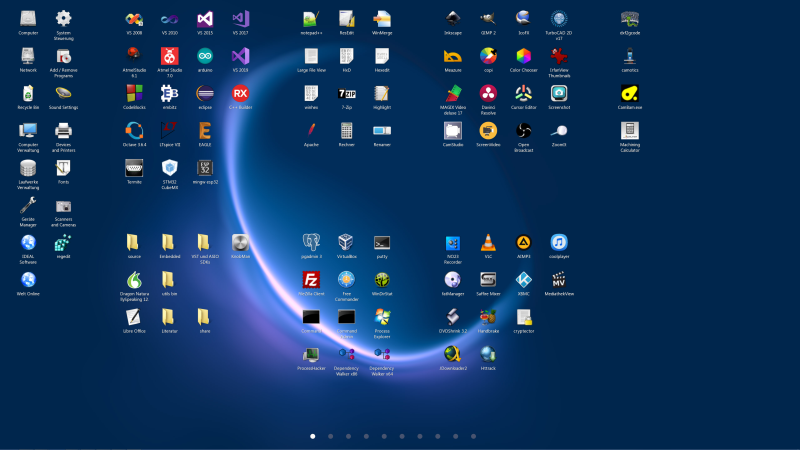Open FileZilla Client

pyautogui.click(x=311, y=280)
